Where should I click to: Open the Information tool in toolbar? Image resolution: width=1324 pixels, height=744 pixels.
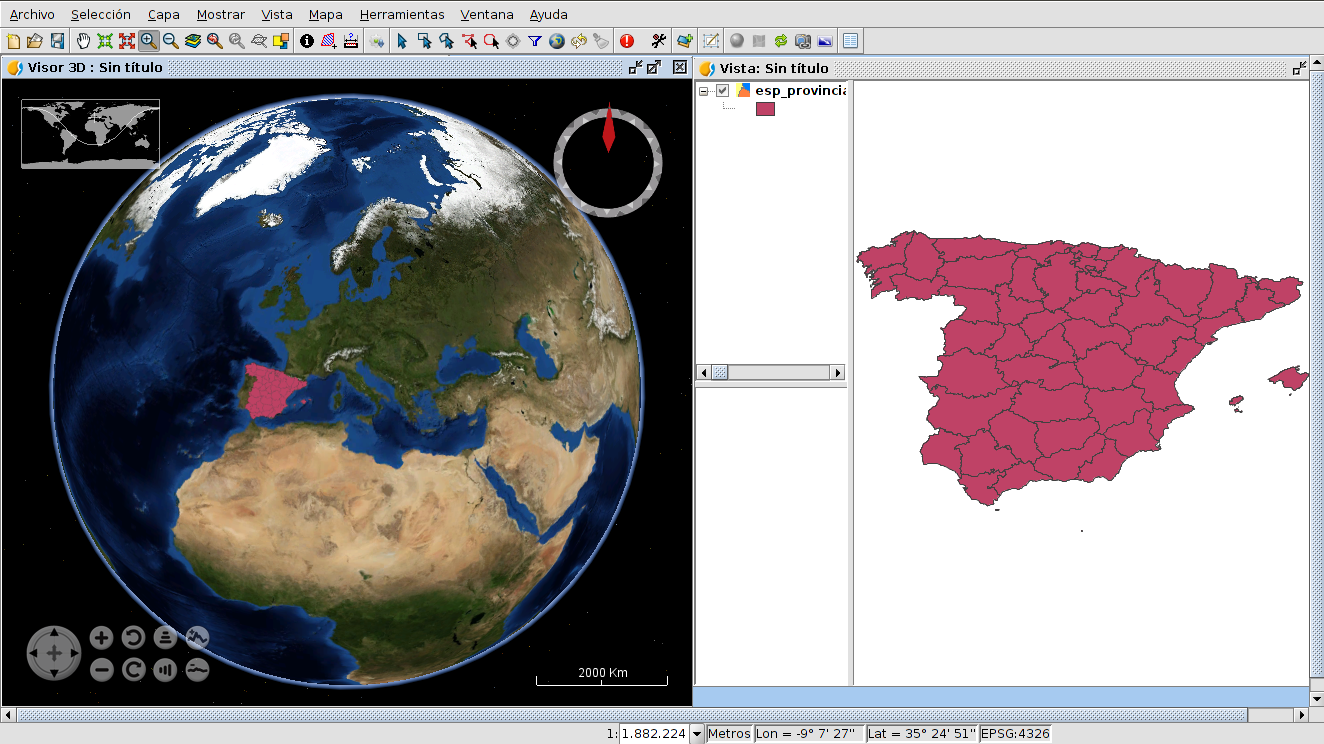(x=306, y=41)
